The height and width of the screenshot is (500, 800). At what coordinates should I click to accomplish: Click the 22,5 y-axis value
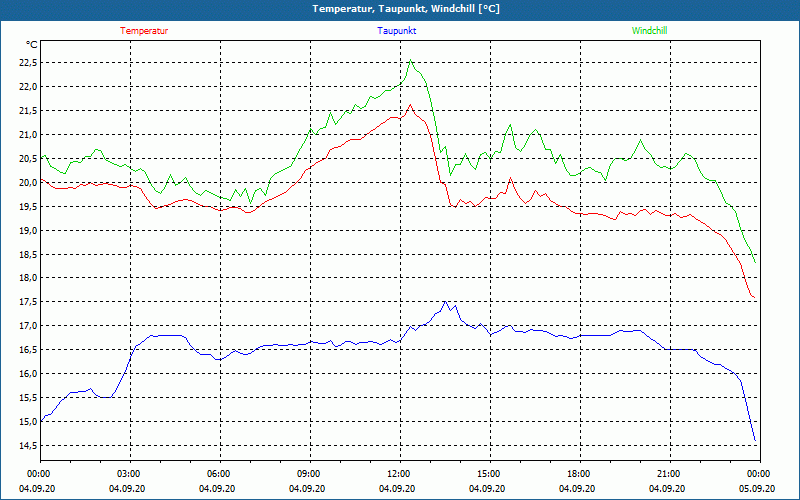point(28,63)
